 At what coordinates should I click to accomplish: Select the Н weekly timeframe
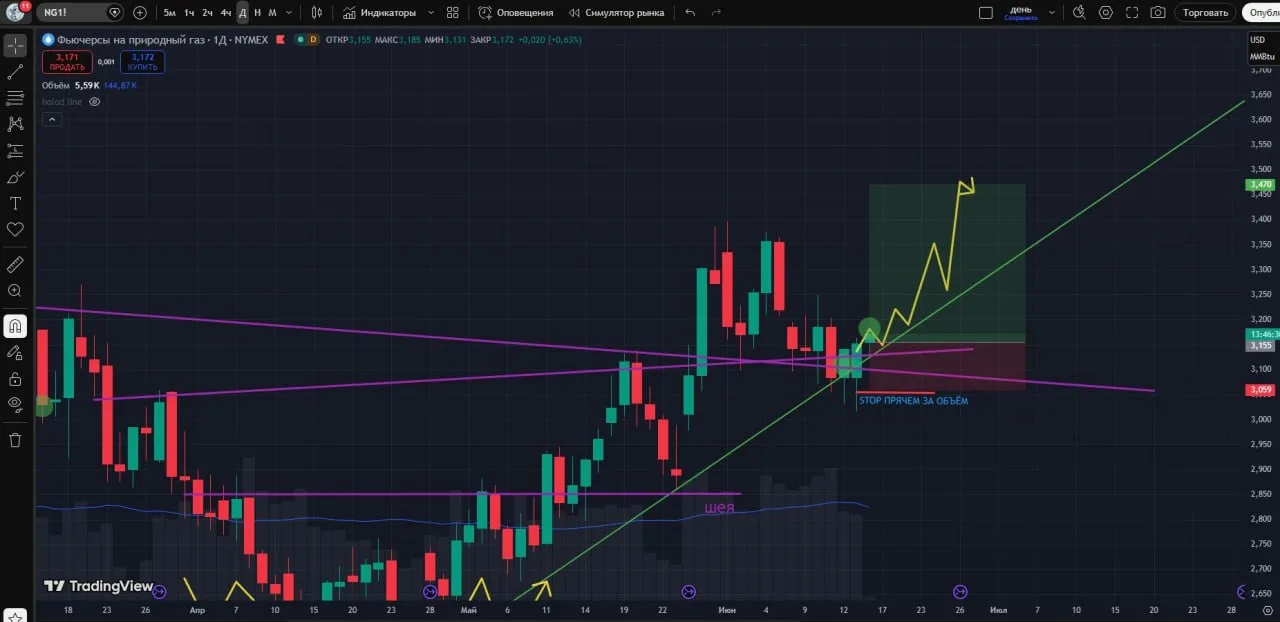click(x=257, y=13)
